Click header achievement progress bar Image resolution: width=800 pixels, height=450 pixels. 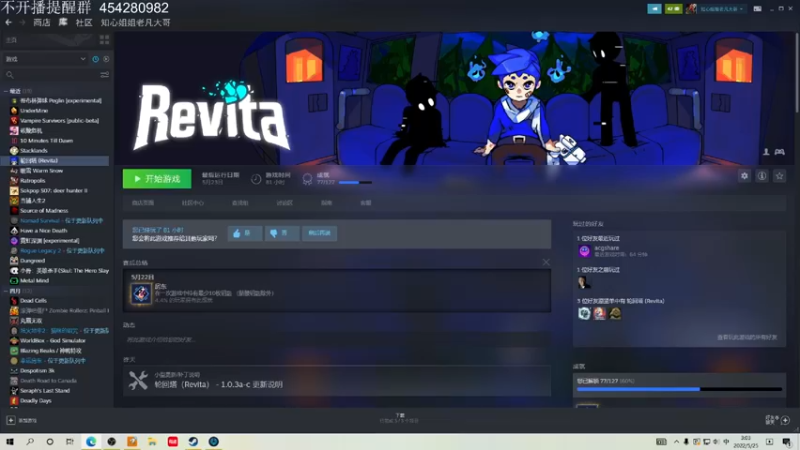pos(355,183)
